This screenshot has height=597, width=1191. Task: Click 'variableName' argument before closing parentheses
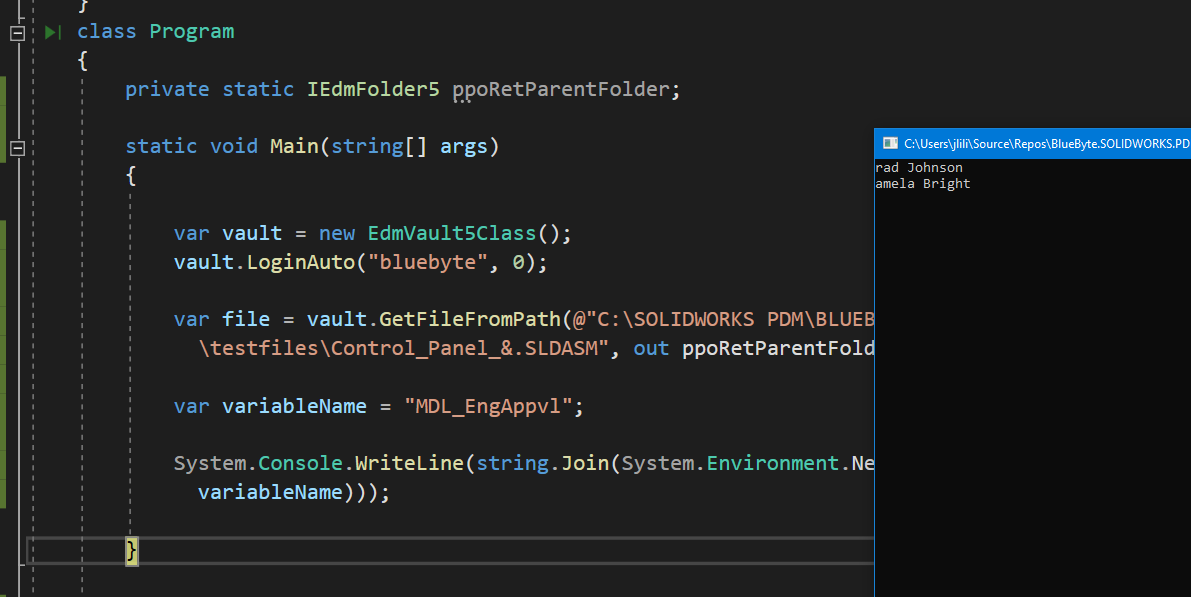pyautogui.click(x=270, y=492)
